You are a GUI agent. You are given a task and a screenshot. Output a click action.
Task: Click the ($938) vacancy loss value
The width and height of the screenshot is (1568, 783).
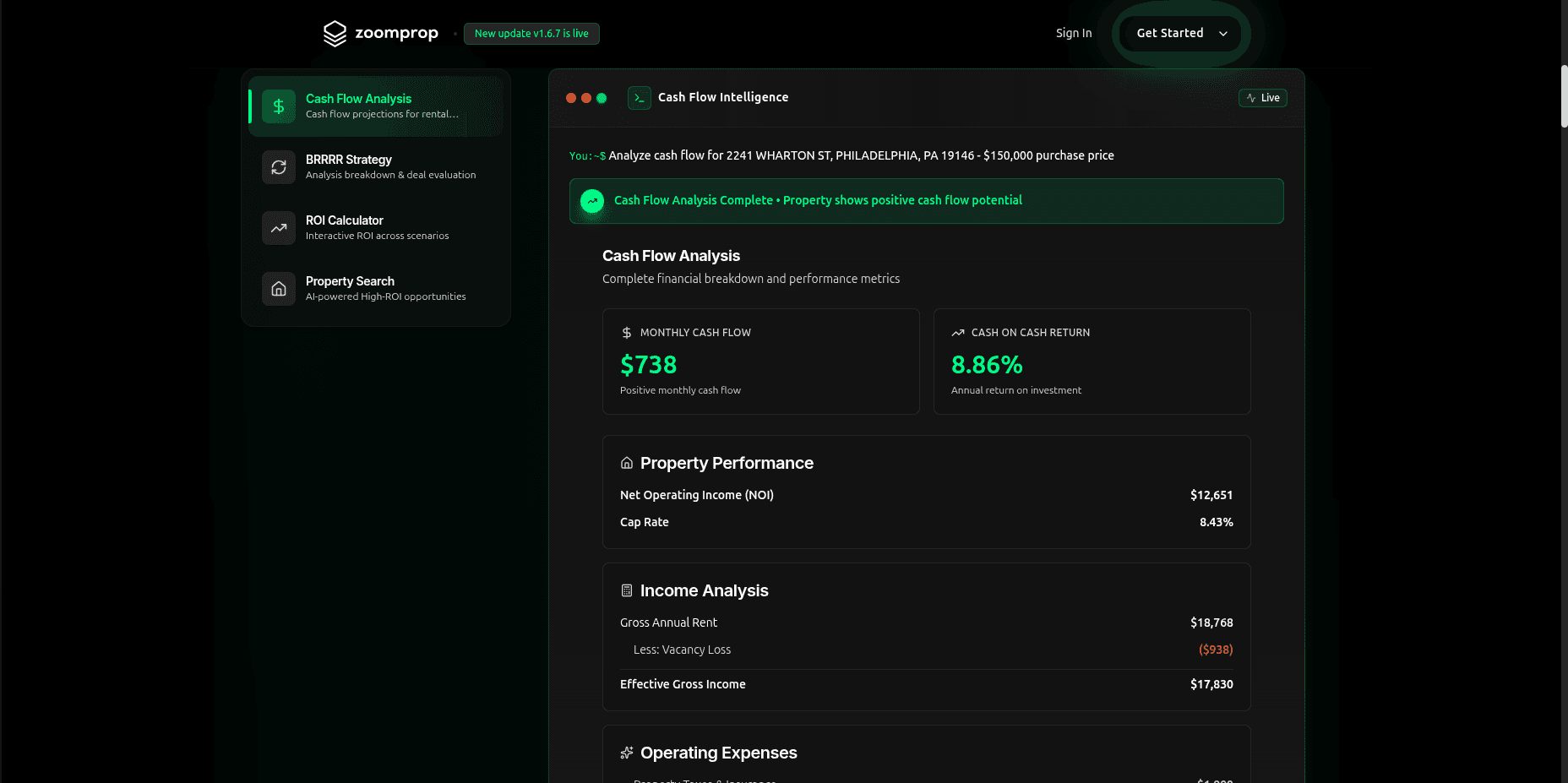pos(1216,650)
